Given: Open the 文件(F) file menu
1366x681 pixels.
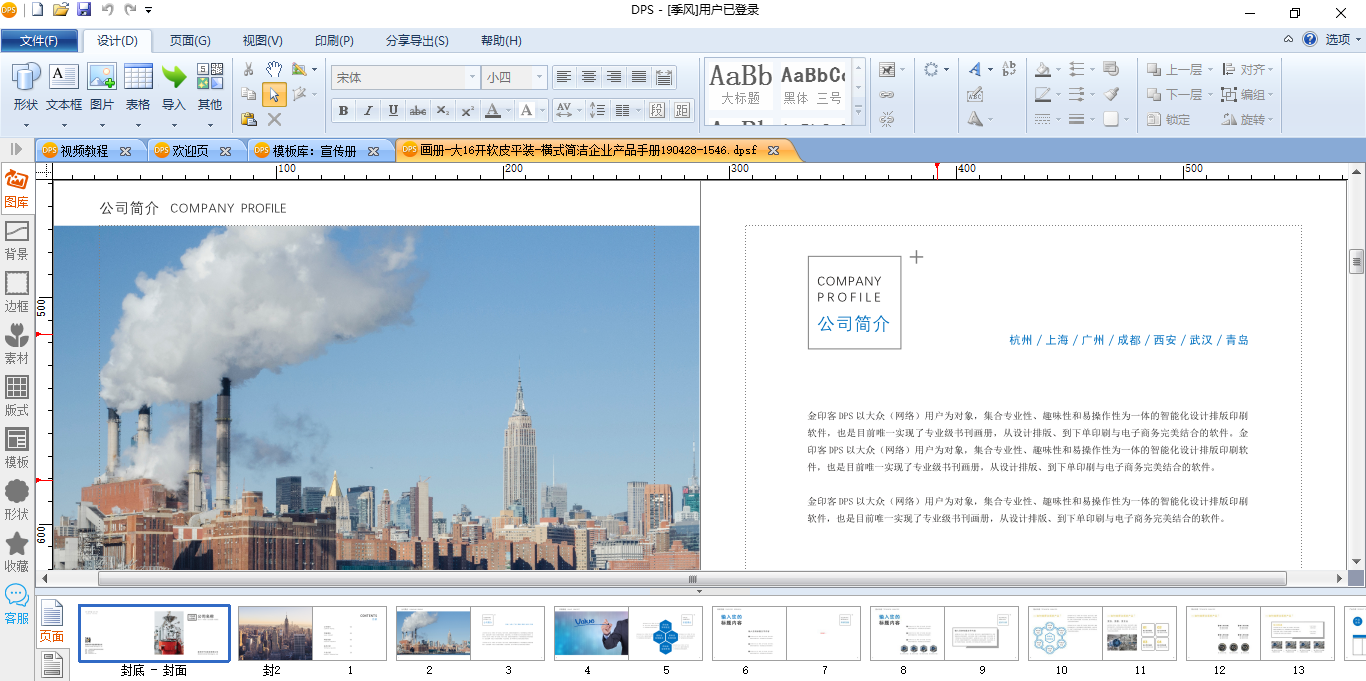Looking at the screenshot, I should (x=39, y=41).
